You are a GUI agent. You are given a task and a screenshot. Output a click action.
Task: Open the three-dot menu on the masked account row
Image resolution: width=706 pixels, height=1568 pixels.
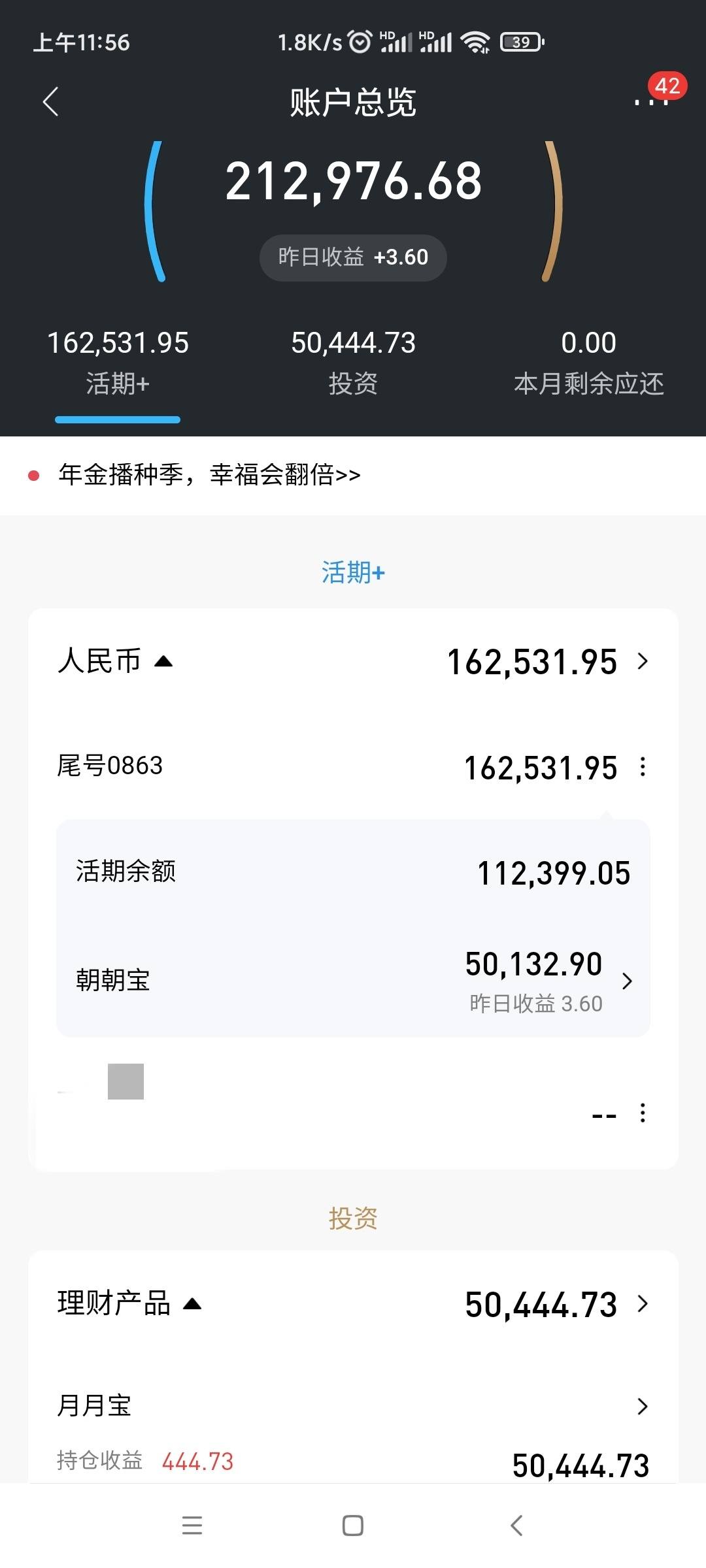click(x=643, y=1113)
